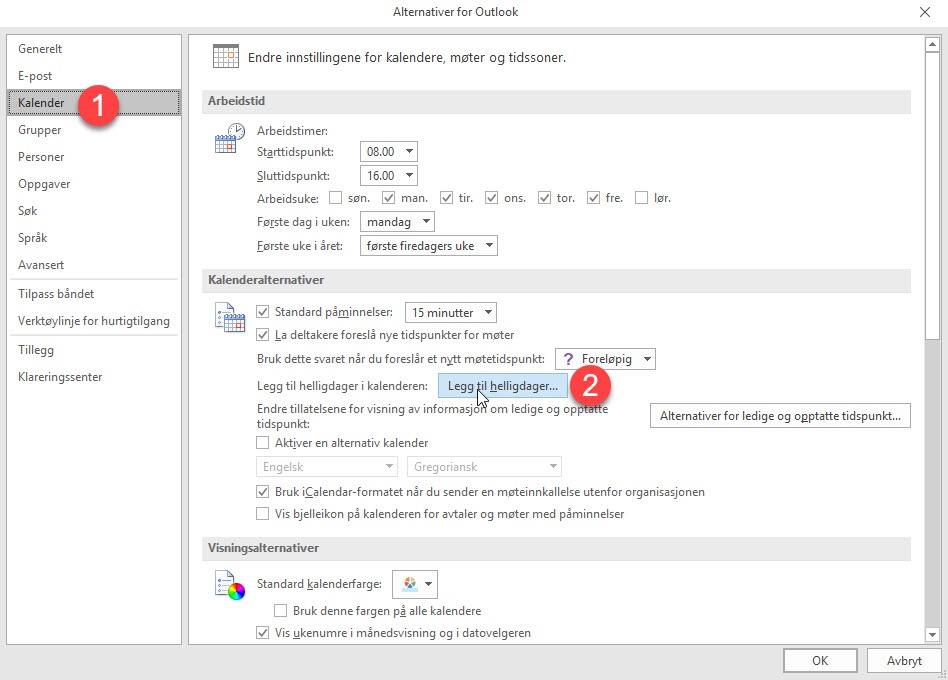Viewport: 948px width, 680px height.
Task: Open the Tilpass båndet category
Action: [94, 294]
